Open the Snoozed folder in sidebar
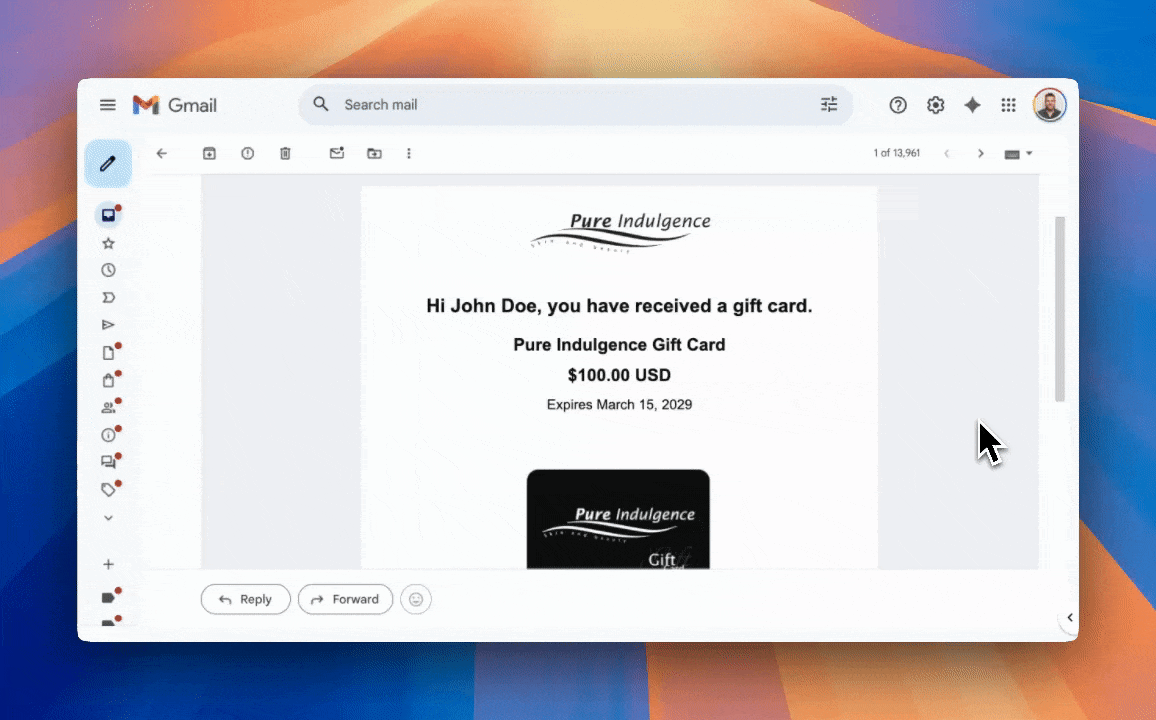This screenshot has height=720, width=1156. click(x=108, y=270)
